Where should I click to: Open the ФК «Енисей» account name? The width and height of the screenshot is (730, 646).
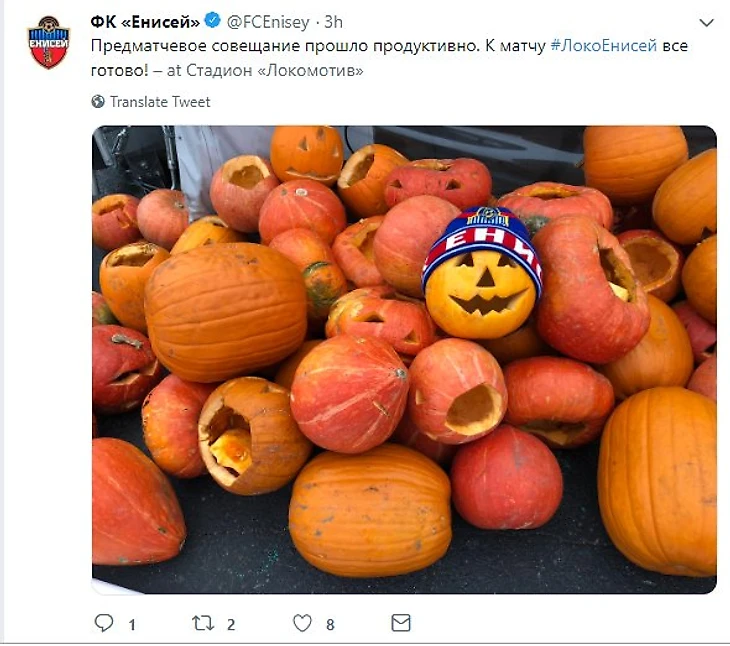pyautogui.click(x=145, y=21)
